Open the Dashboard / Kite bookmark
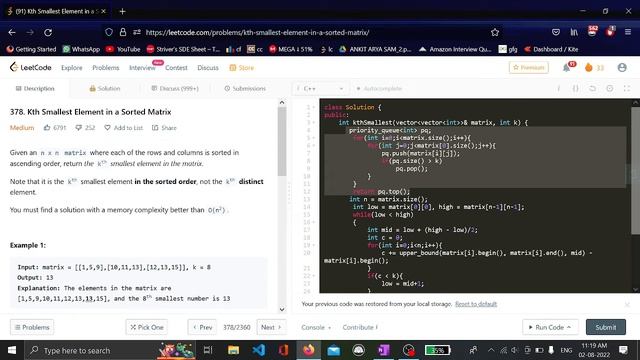Viewport: 640px width, 360px height. (551, 49)
